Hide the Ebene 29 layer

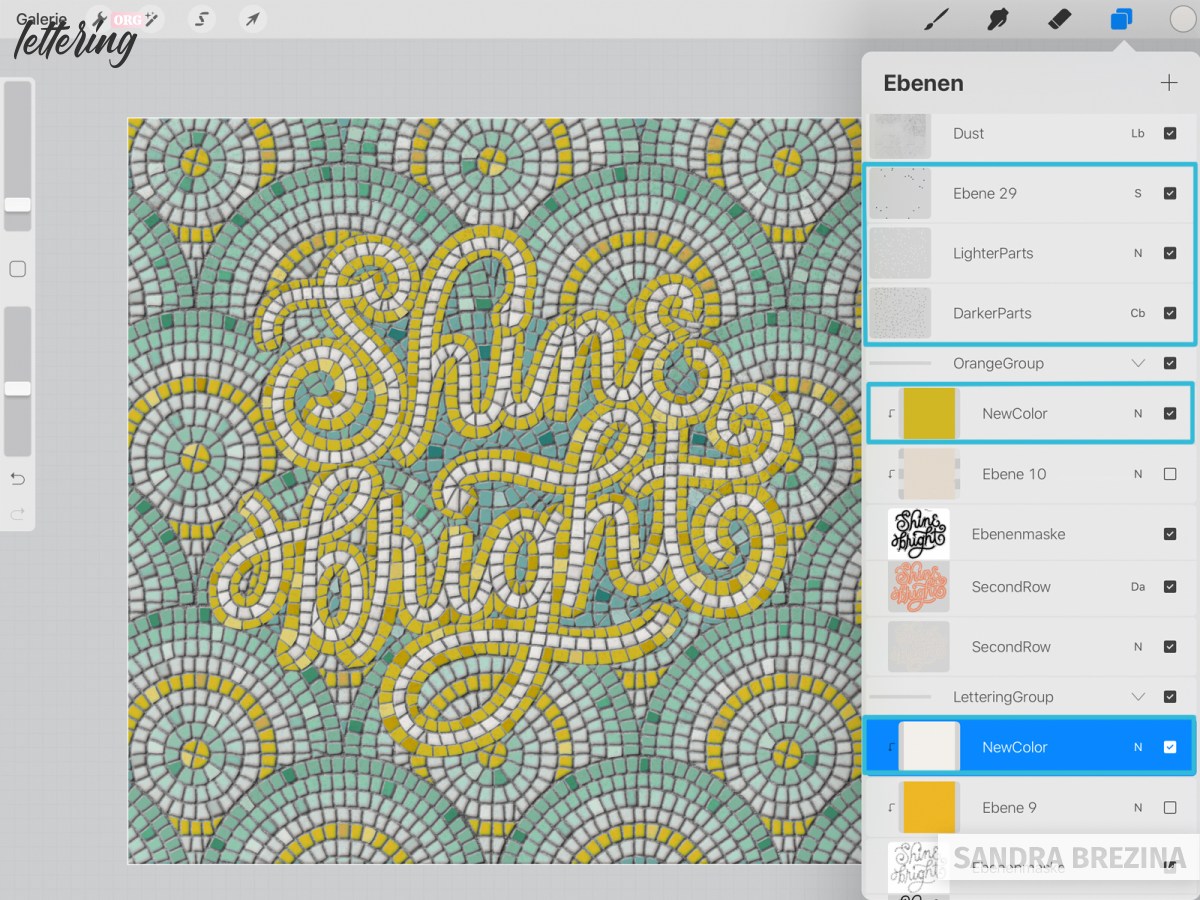(1170, 193)
